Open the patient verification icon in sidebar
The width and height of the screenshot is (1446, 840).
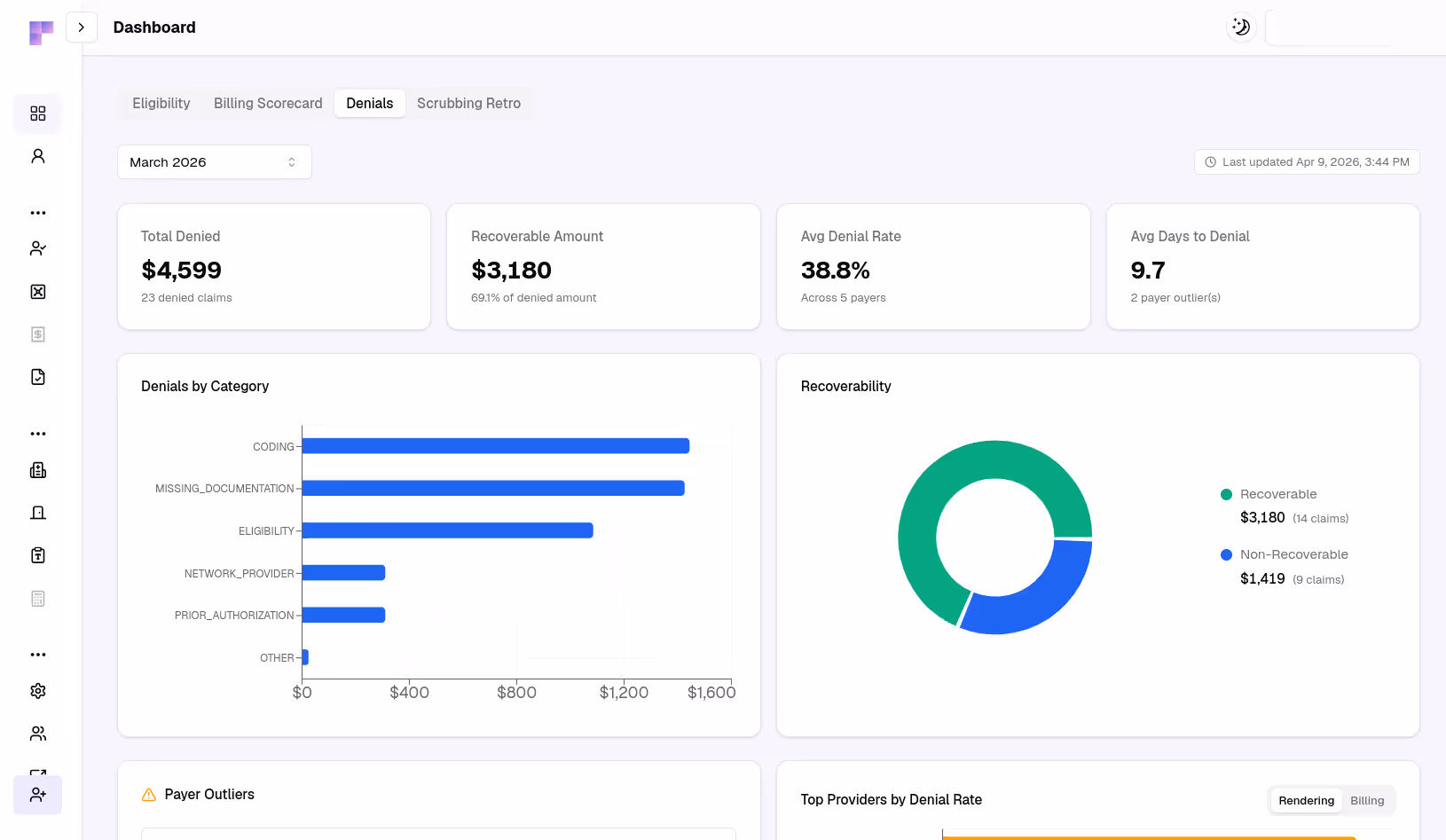pyautogui.click(x=37, y=248)
